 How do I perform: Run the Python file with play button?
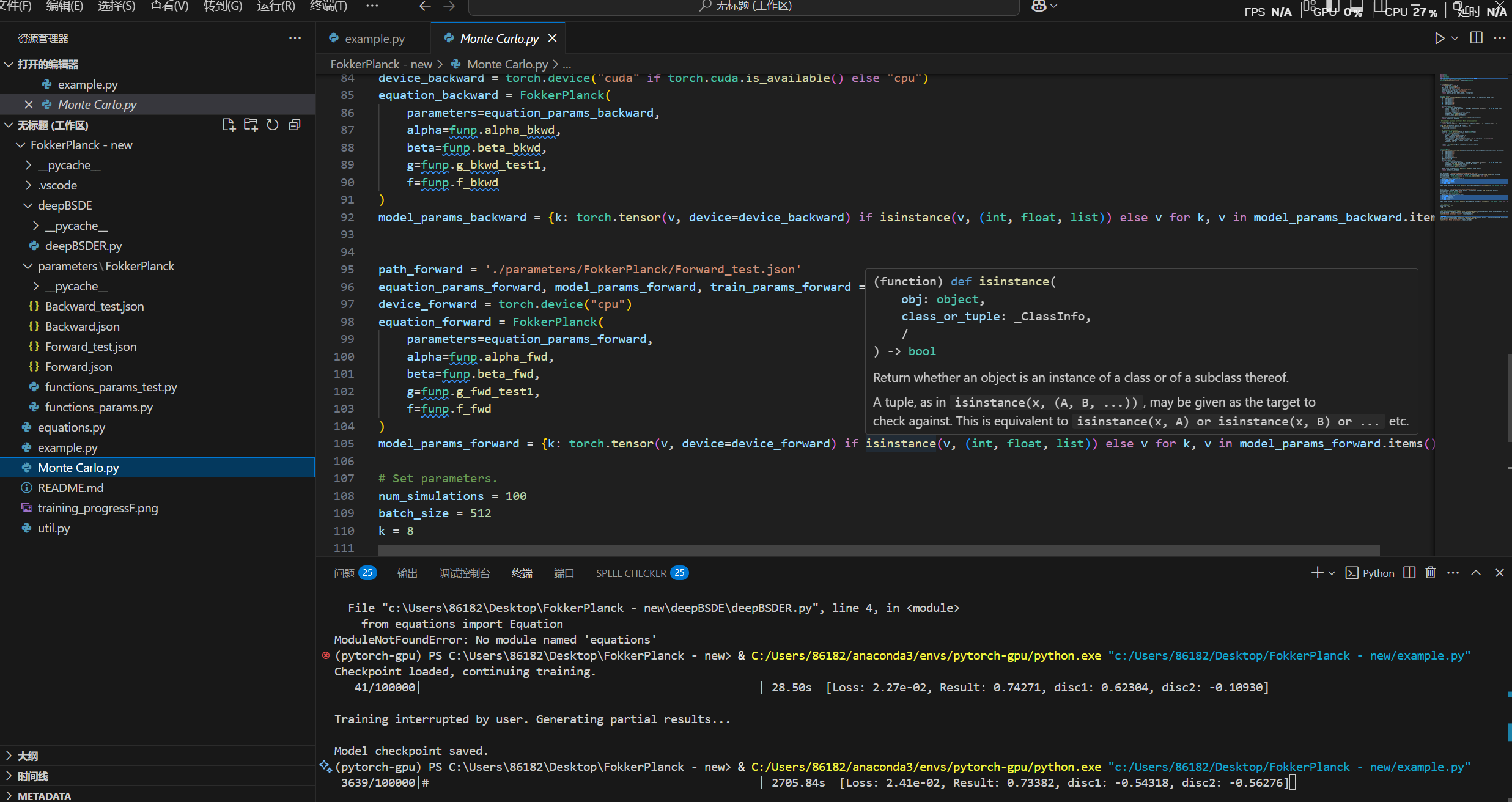pyautogui.click(x=1439, y=39)
